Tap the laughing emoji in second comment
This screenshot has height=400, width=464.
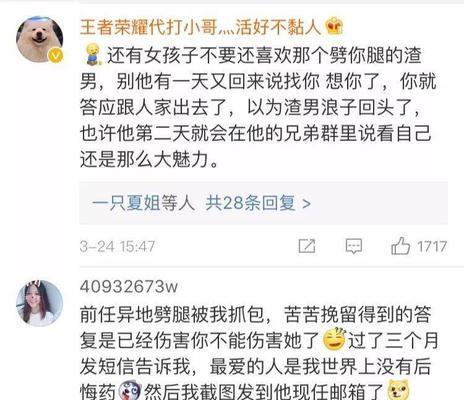pos(335,339)
